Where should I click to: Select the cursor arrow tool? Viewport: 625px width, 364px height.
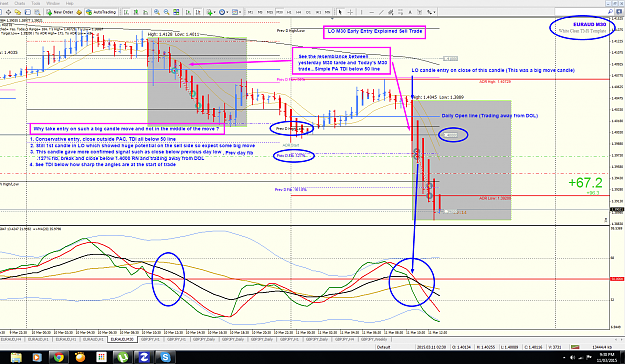[x=340, y=12]
